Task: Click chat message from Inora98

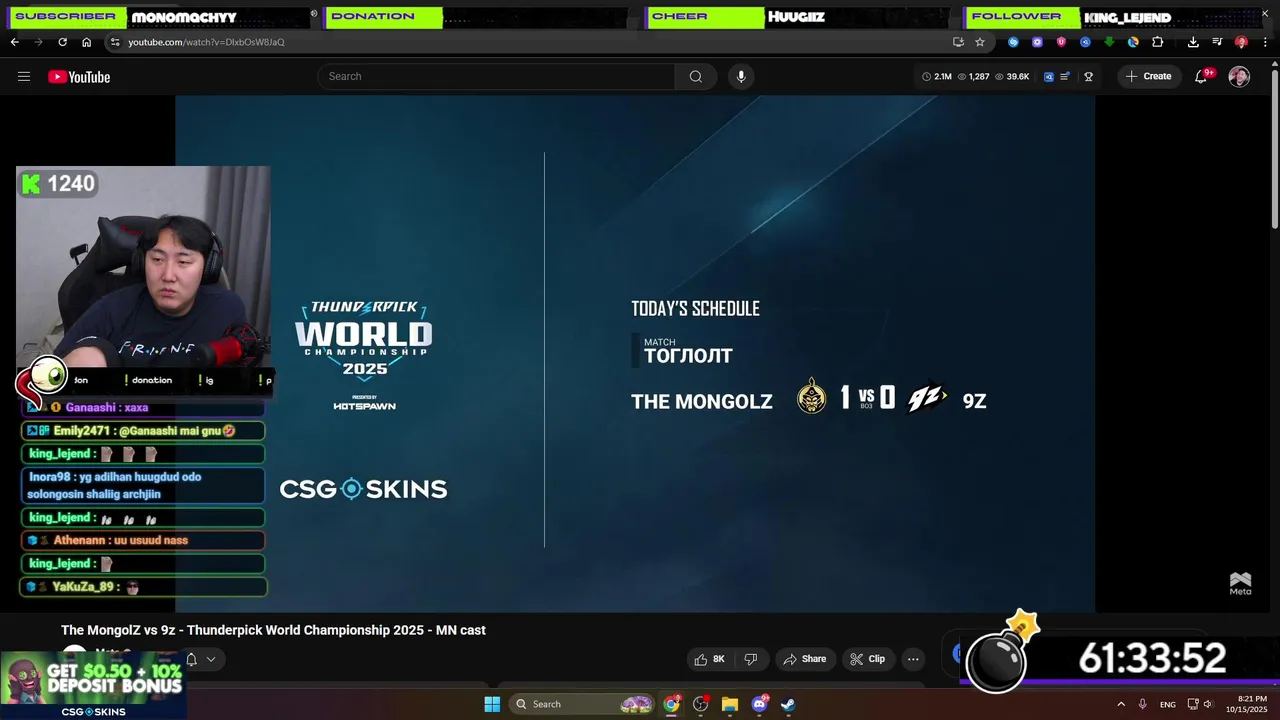Action: click(143, 485)
